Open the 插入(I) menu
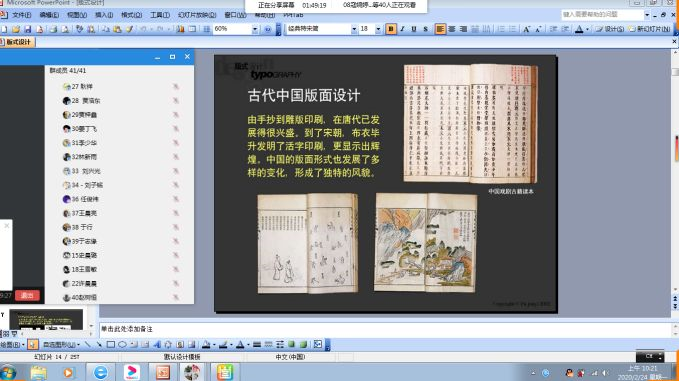The height and width of the screenshot is (381, 679). [104, 15]
